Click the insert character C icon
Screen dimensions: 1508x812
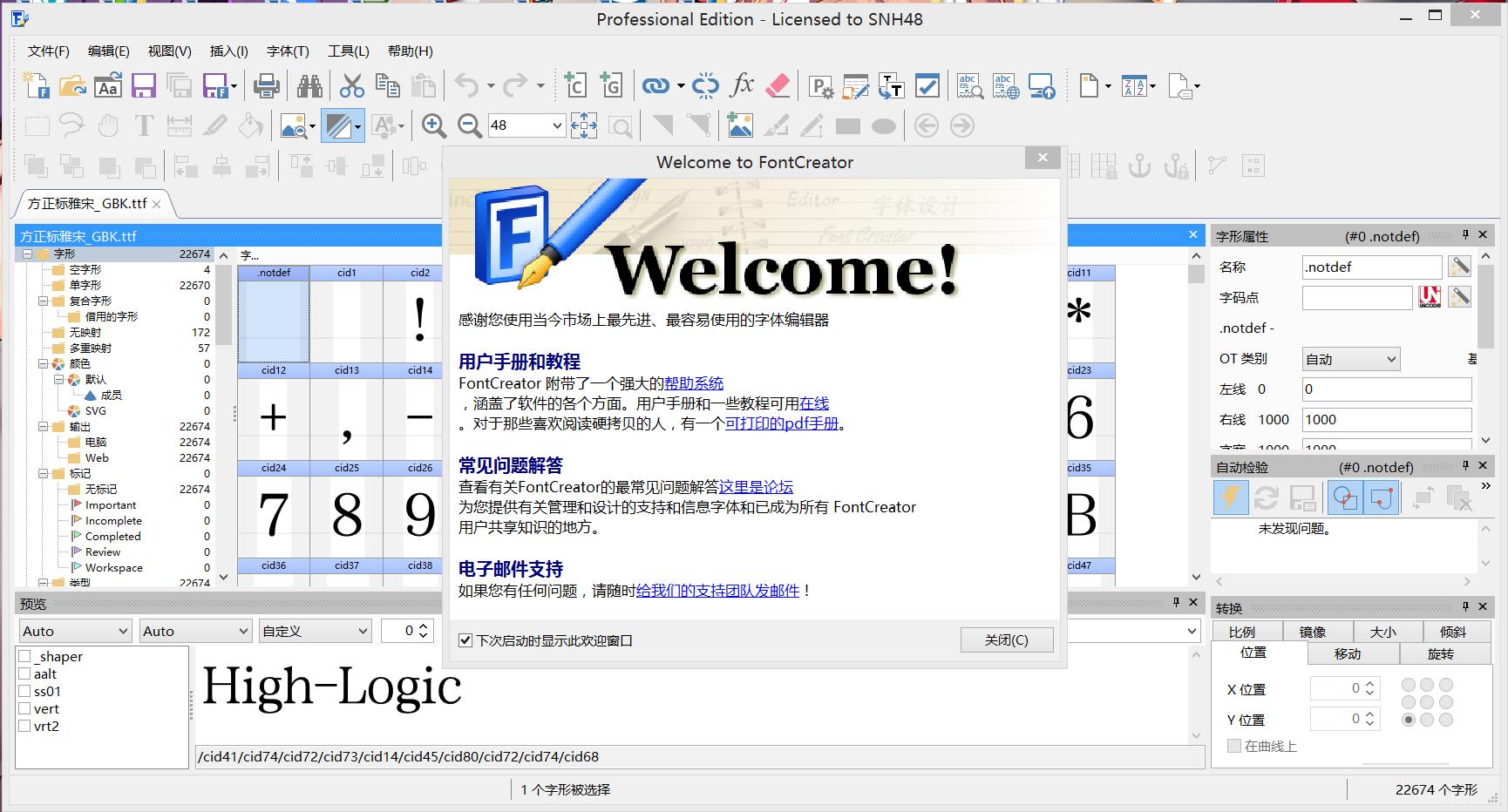tap(575, 85)
